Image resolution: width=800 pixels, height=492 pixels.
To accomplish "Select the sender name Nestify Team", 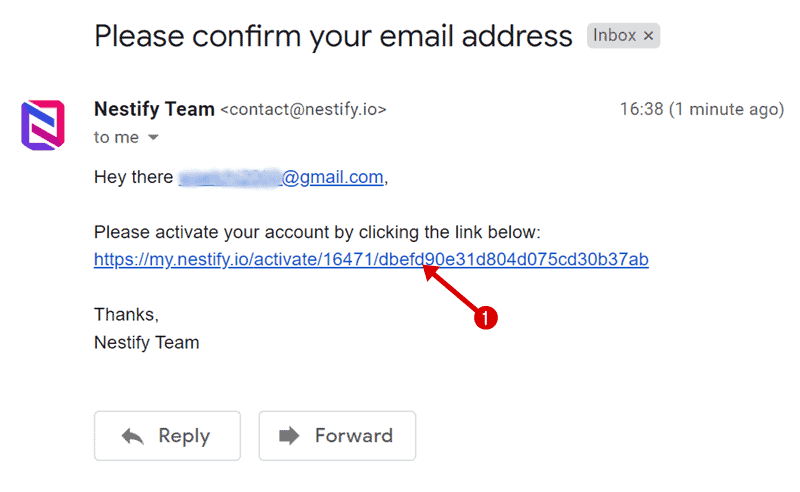I will [154, 109].
